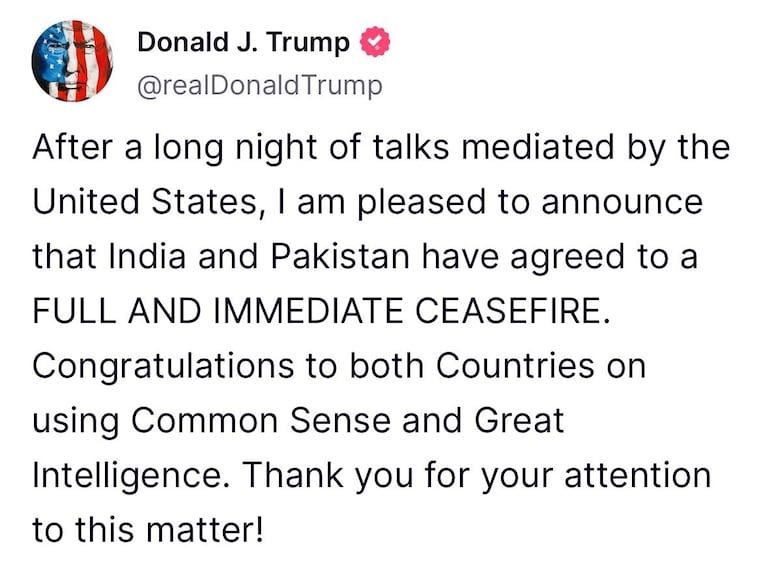Open the flag-painted face profile avatar
The image size is (768, 566).
point(72,61)
